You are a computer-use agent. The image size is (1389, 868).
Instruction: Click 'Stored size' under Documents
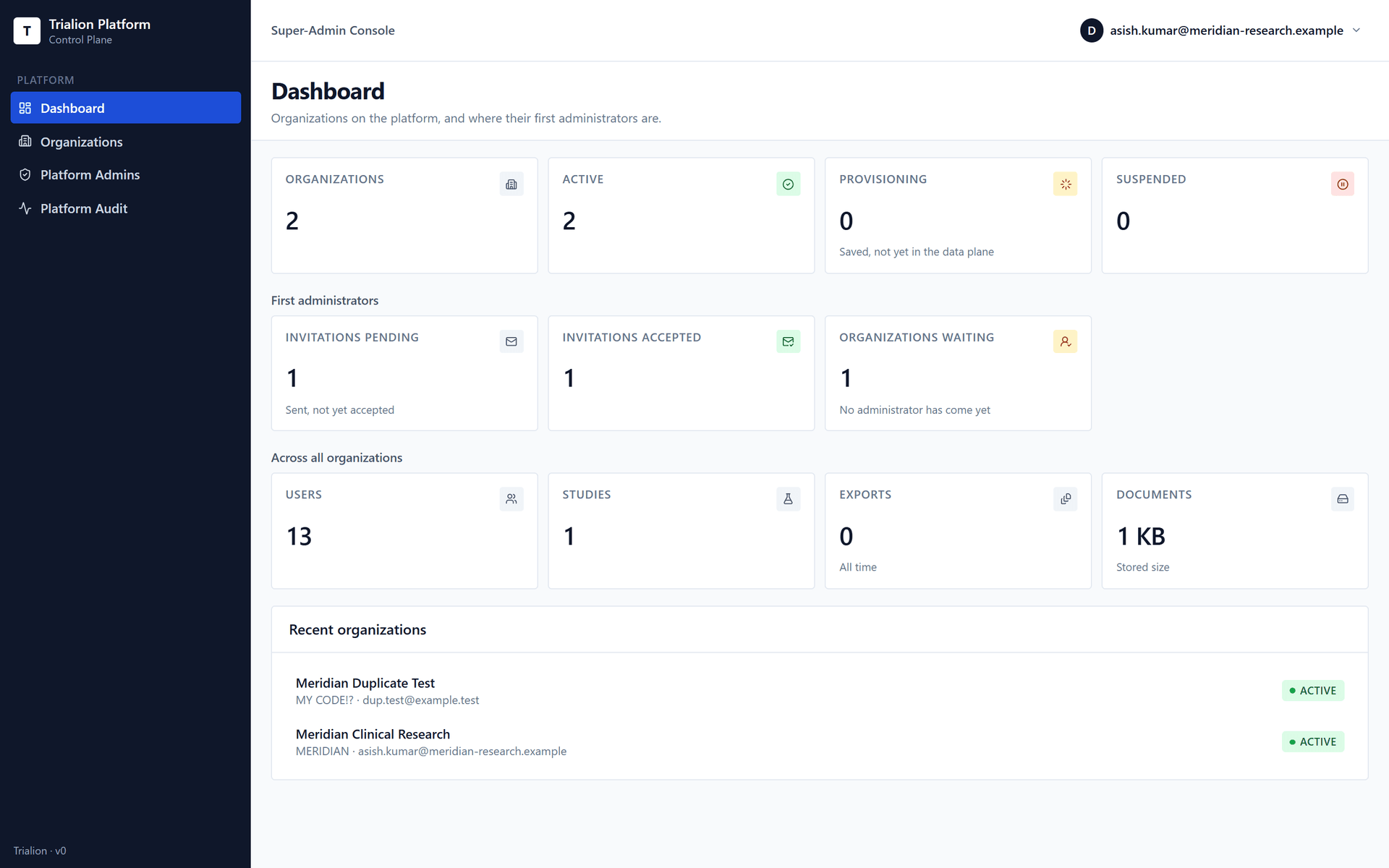1143,567
